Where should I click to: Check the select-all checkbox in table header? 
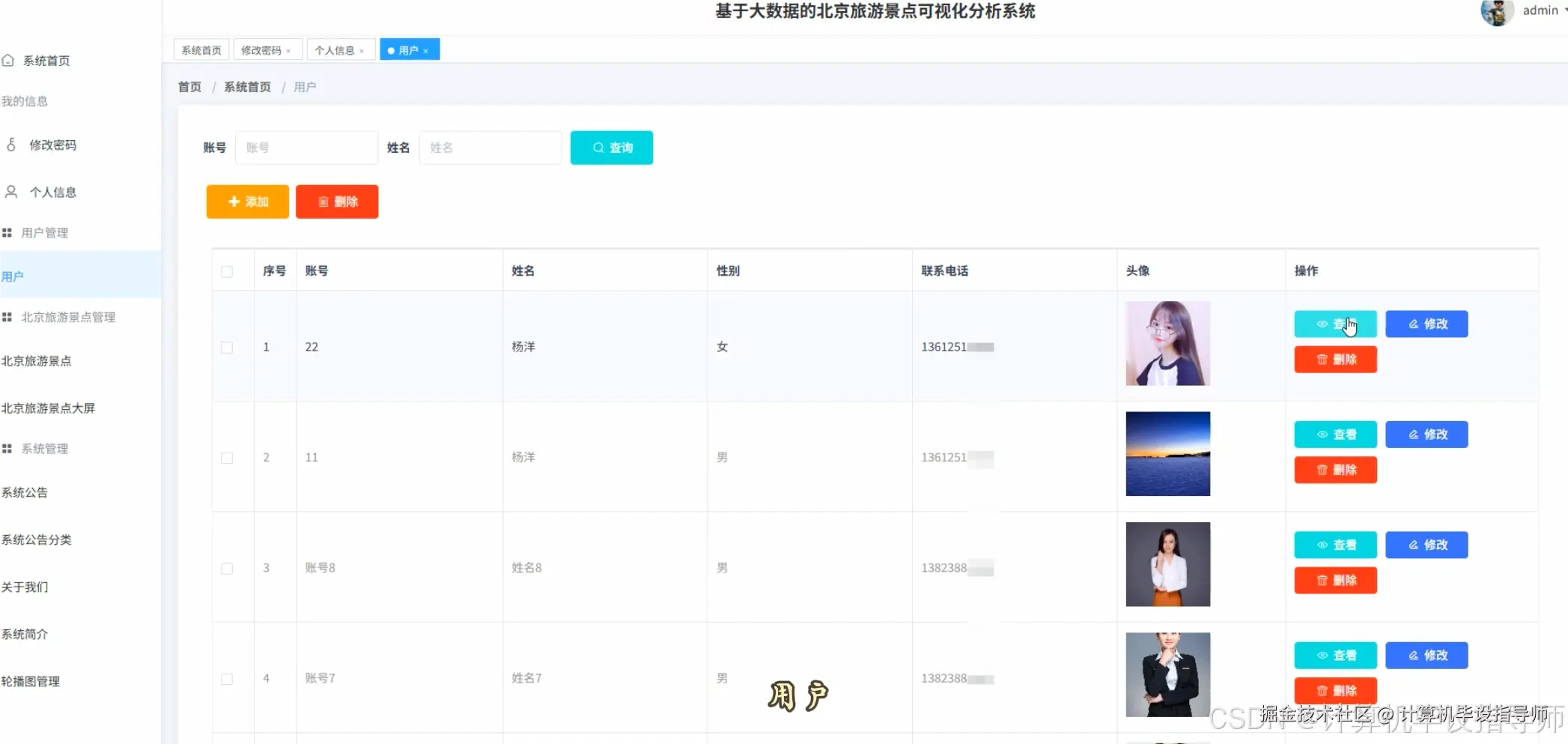click(228, 272)
